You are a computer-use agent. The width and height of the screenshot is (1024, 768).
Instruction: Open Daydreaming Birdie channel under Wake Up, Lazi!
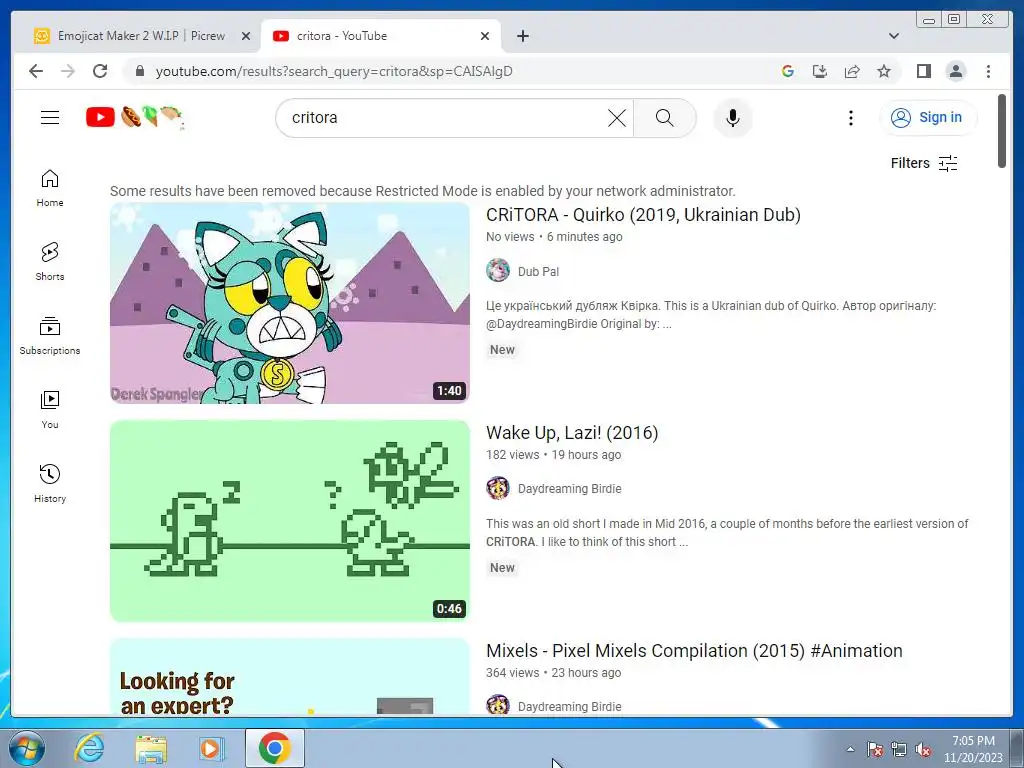(569, 488)
